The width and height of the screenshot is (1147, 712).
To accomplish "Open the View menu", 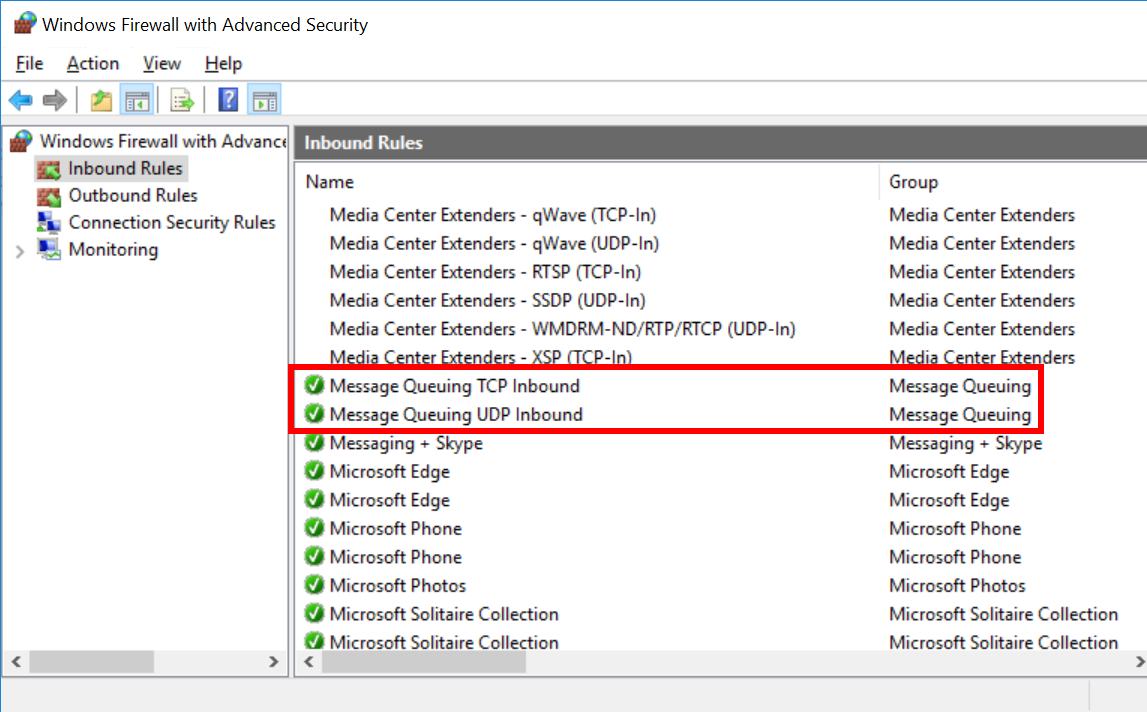I will point(162,64).
